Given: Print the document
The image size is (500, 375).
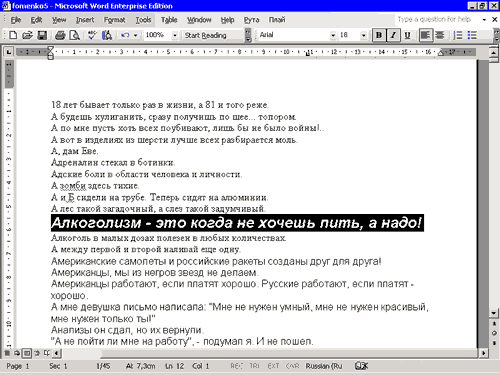Looking at the screenshot, I should 60,35.
